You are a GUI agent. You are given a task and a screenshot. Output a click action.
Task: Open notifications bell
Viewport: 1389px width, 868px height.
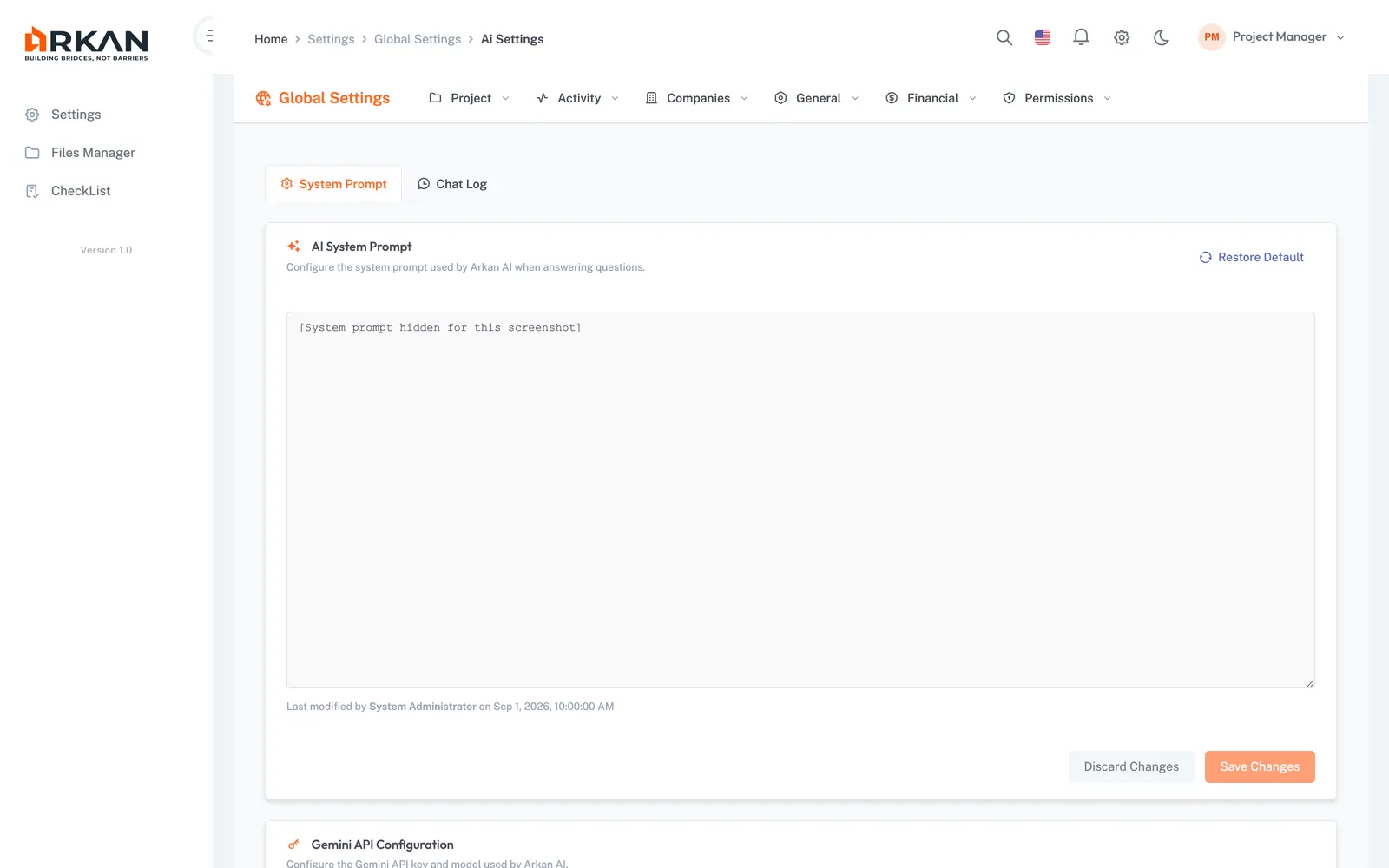click(1081, 37)
